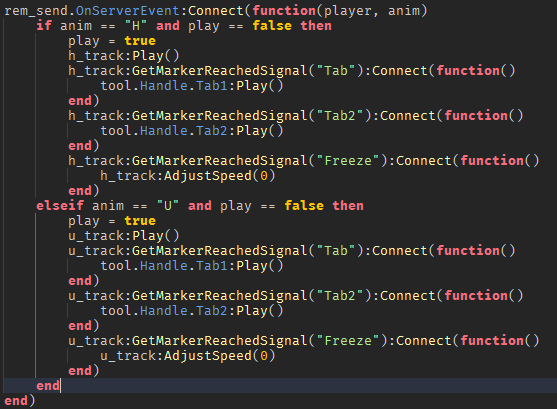Click 'u_track:AdjustSpeed(0)' line
The image size is (557, 409).
click(188, 356)
